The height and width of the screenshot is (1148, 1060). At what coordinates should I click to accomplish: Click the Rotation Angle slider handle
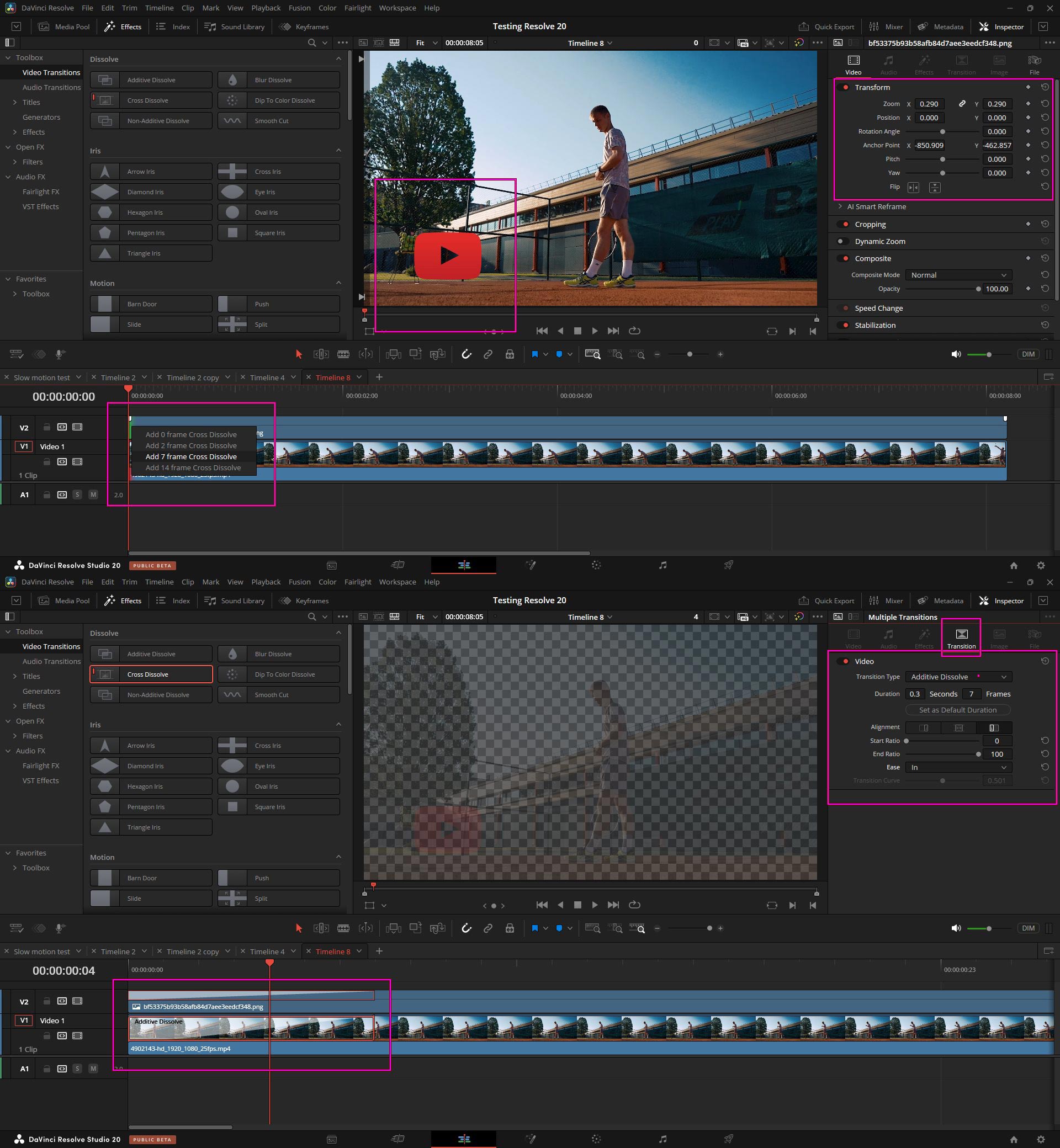tap(942, 131)
